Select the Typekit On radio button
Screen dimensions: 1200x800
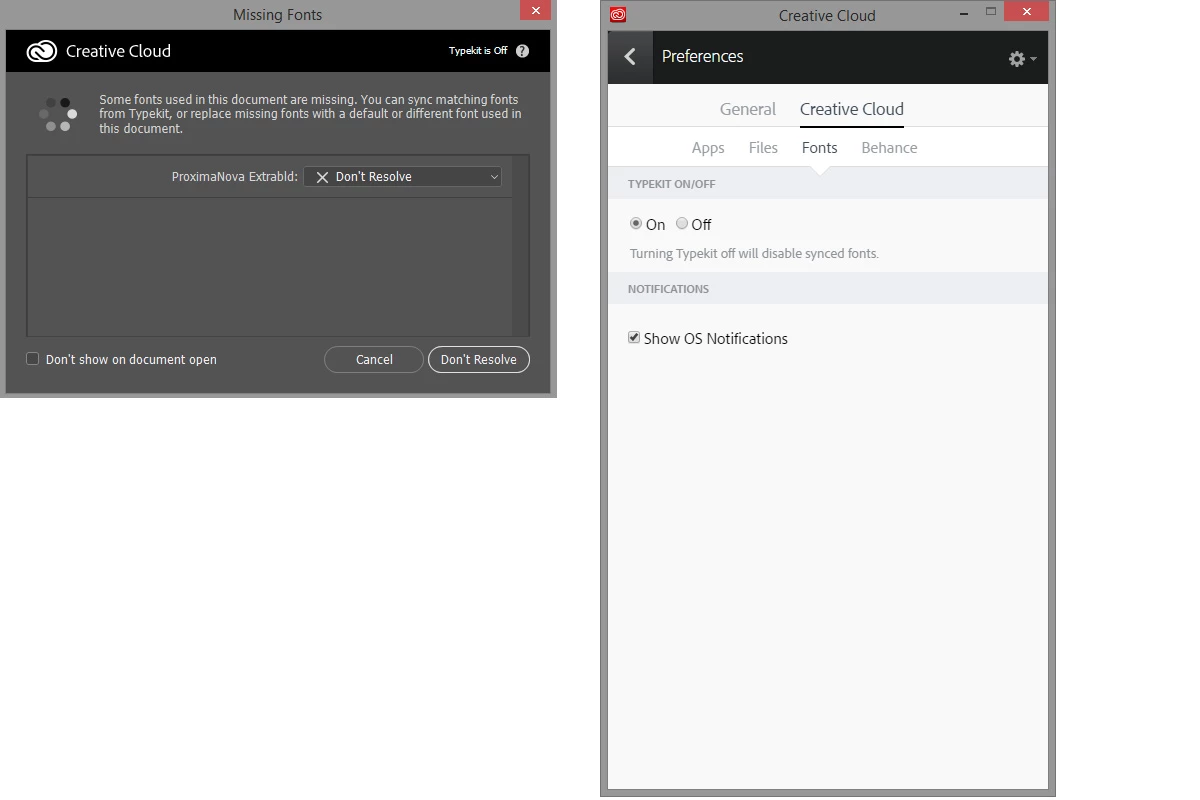tap(636, 223)
